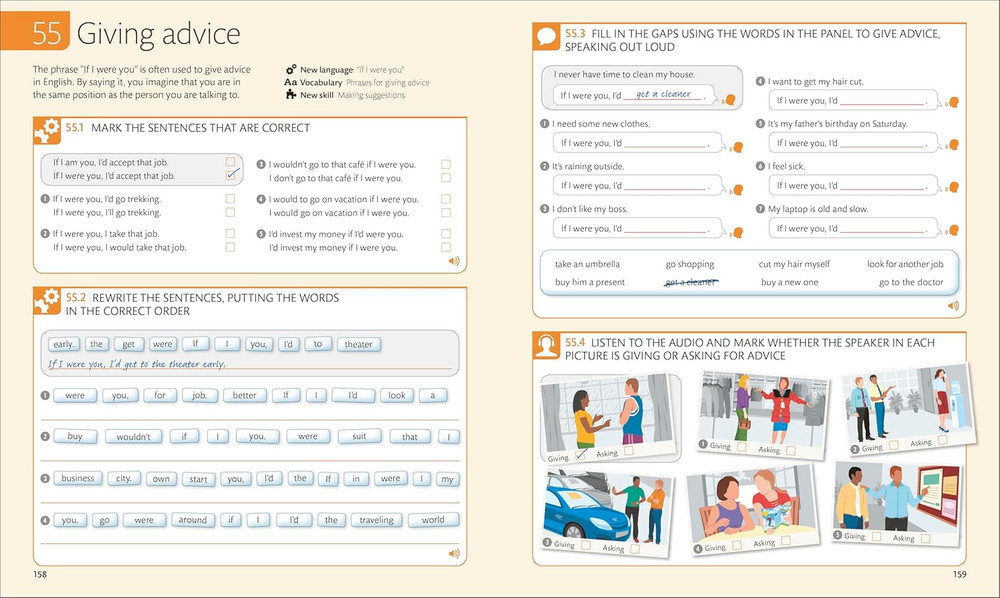Click the speech bubble icon beside 55.3
1000x598 pixels.
[548, 36]
